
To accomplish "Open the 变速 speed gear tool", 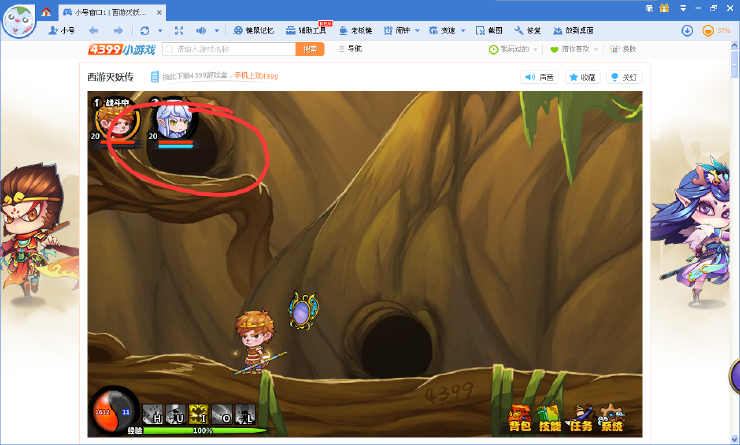I will point(442,30).
